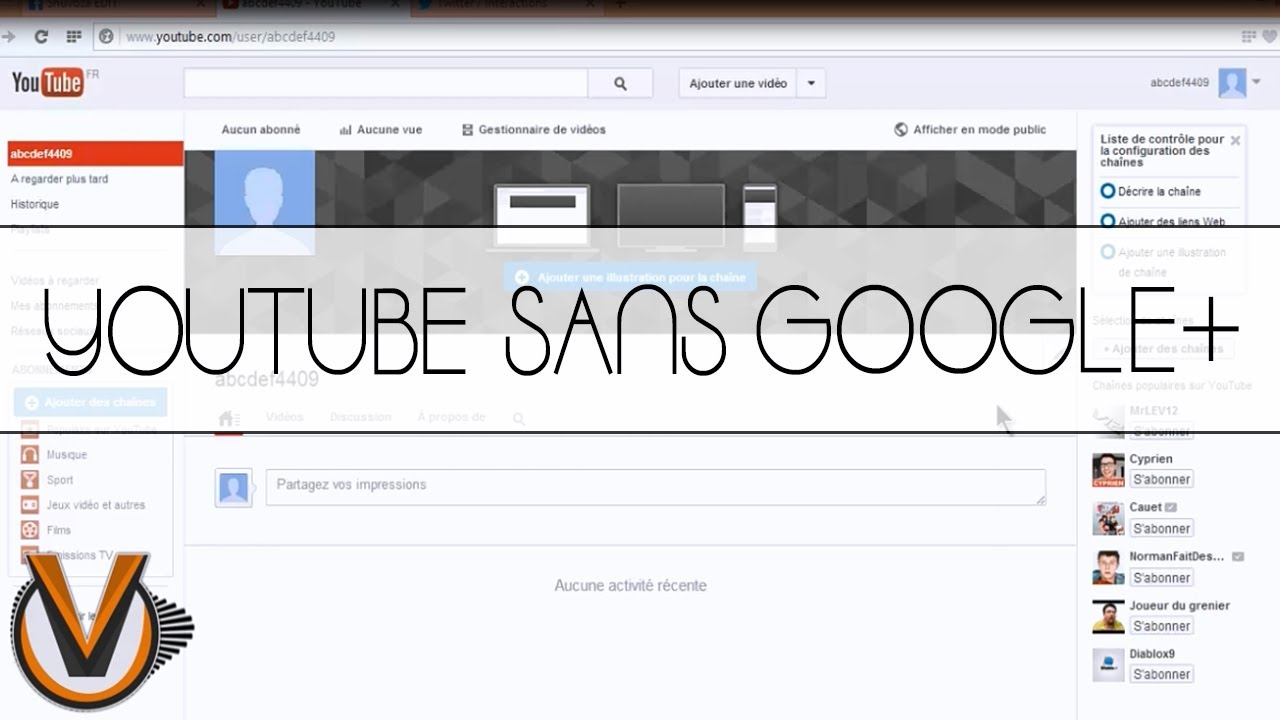Click the channel profile picture placeholder
Image resolution: width=1280 pixels, height=720 pixels.
(265, 201)
